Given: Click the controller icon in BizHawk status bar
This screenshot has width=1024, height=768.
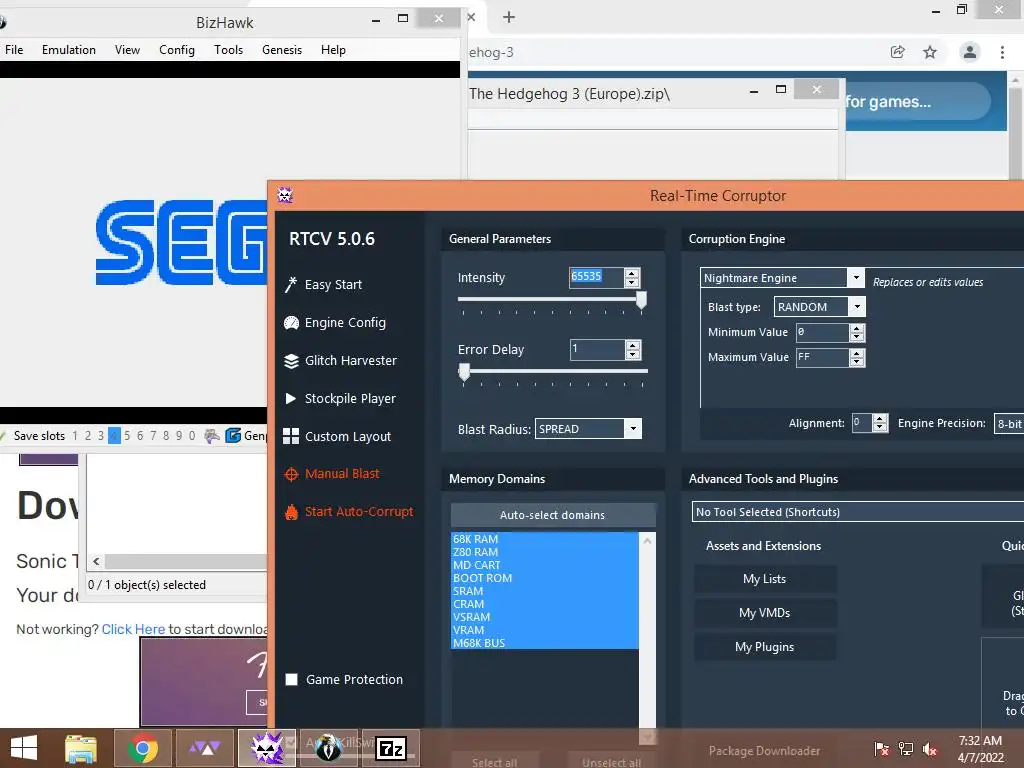Looking at the screenshot, I should [212, 436].
